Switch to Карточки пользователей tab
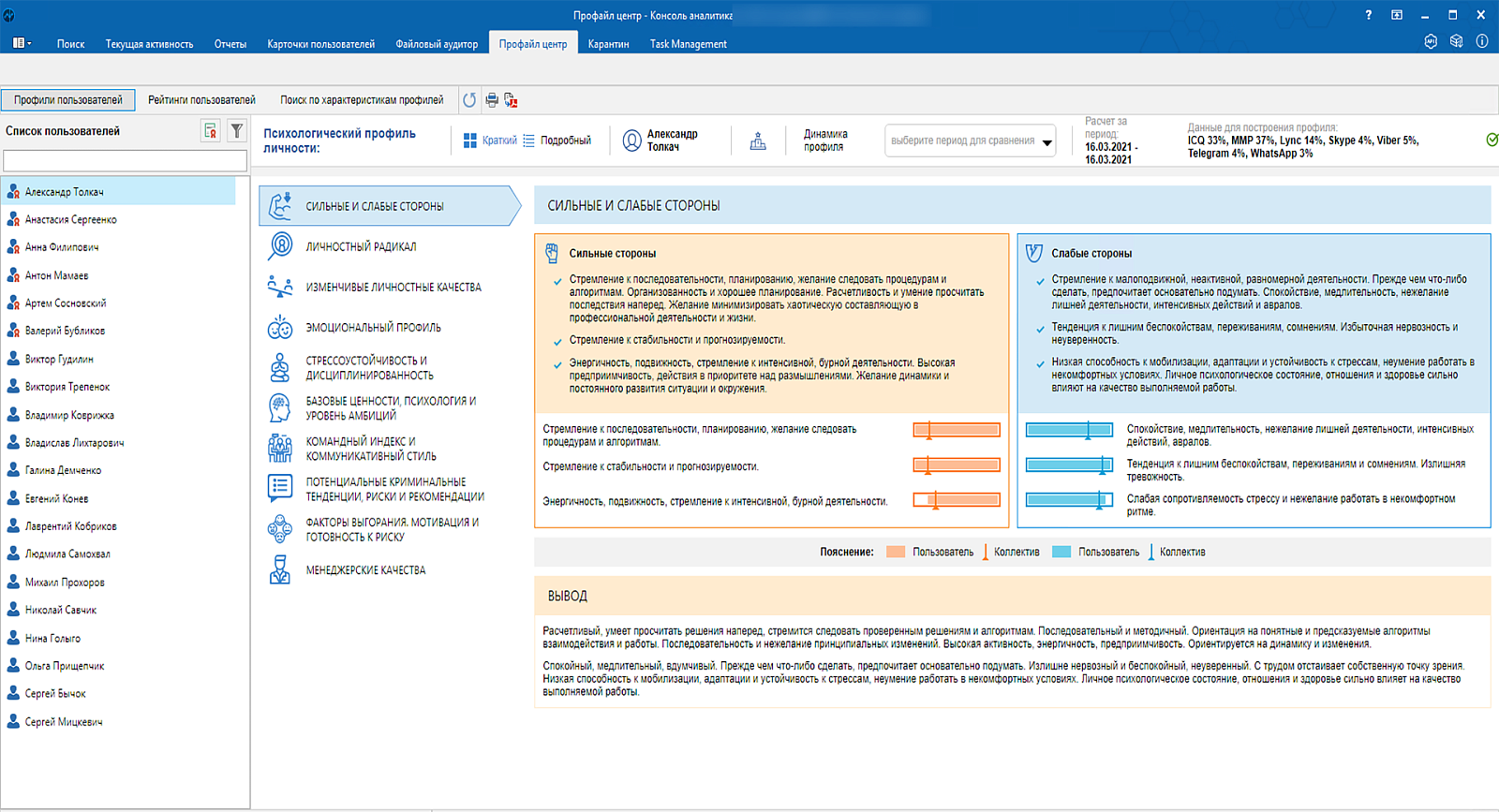This screenshot has height=812, width=1499. click(320, 44)
